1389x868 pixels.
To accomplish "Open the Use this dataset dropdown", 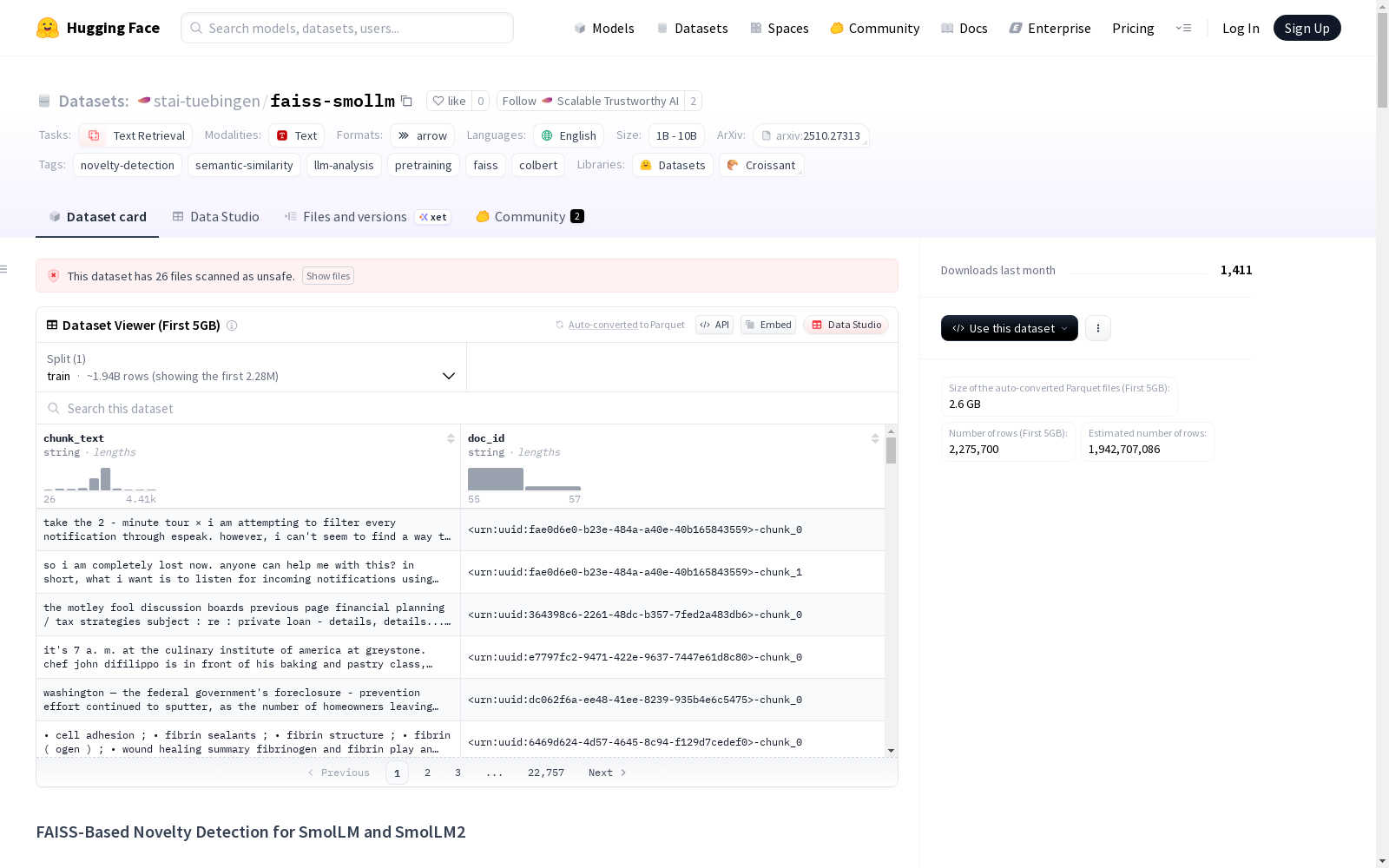I will coord(1010,328).
